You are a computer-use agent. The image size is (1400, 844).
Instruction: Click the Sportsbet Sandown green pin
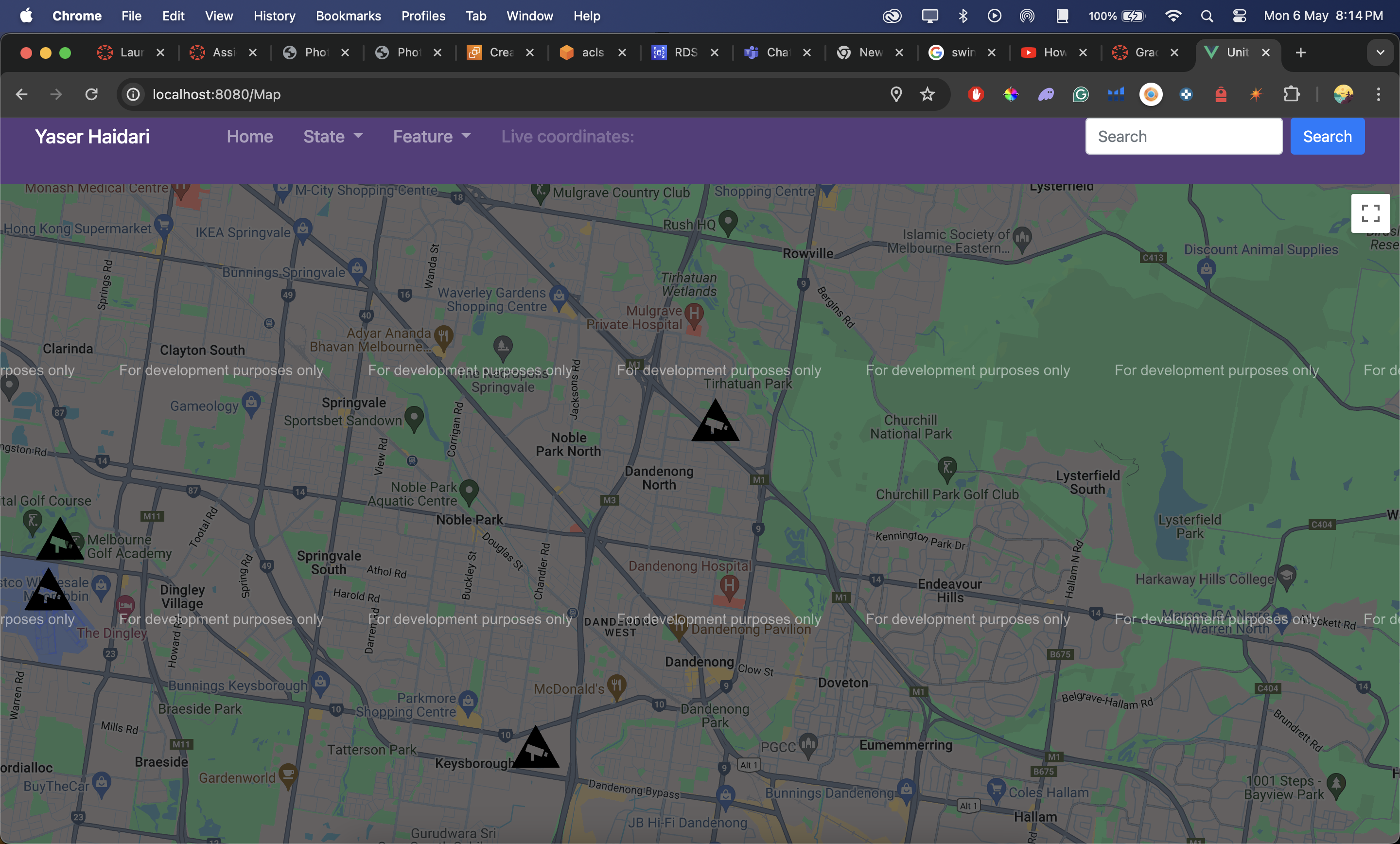tap(414, 419)
